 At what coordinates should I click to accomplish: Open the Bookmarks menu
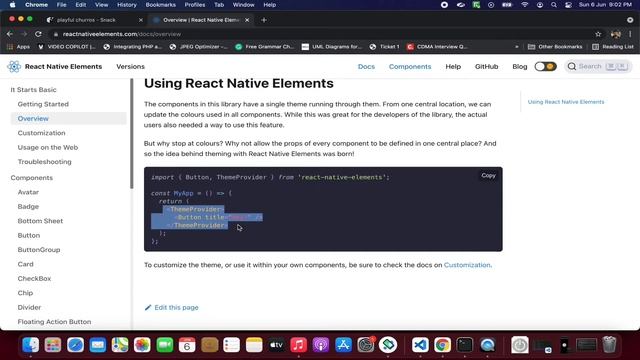[x=160, y=5]
